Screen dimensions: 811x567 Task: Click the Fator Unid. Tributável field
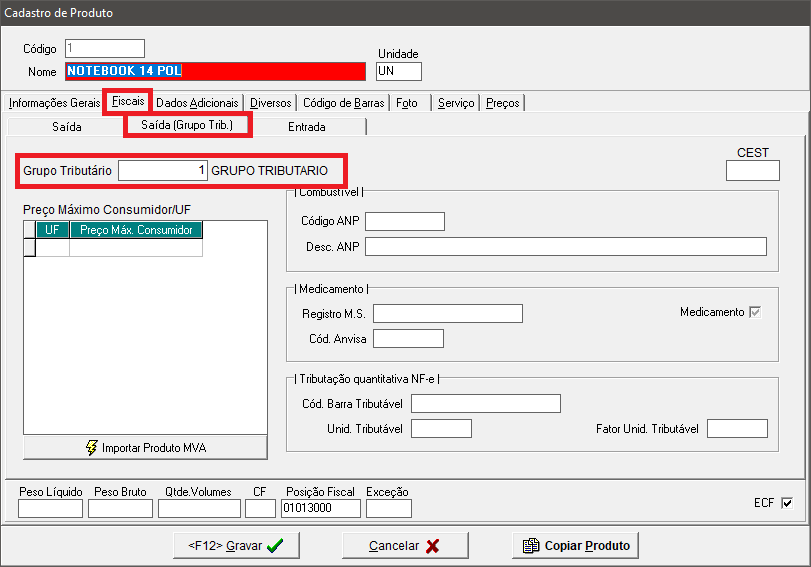736,429
